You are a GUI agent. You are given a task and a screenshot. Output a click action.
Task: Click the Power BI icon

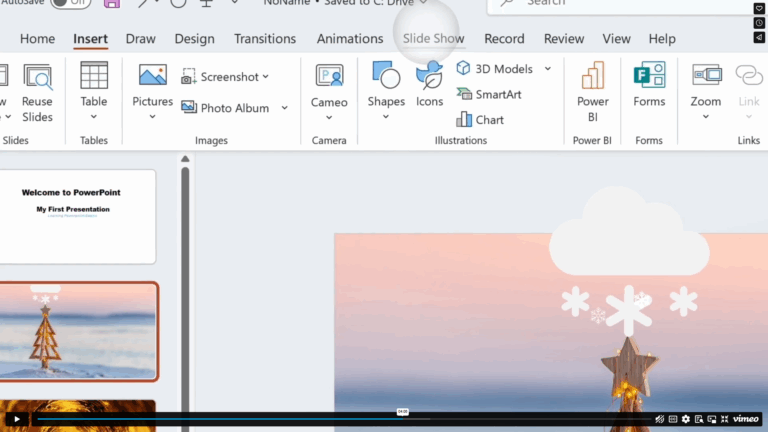(593, 75)
